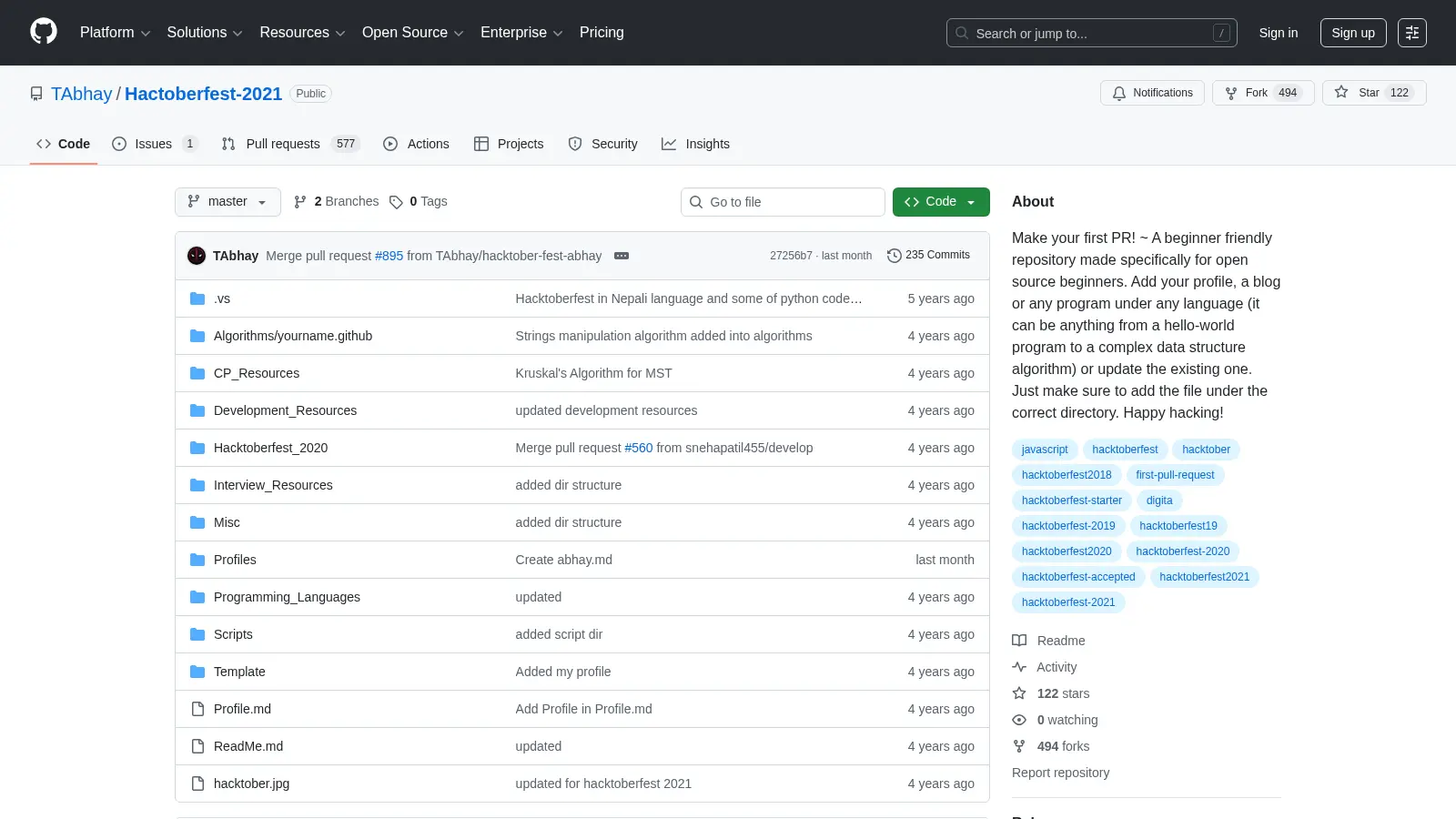This screenshot has height=819, width=1456.
Task: Open the master branch dropdown
Action: tap(227, 202)
